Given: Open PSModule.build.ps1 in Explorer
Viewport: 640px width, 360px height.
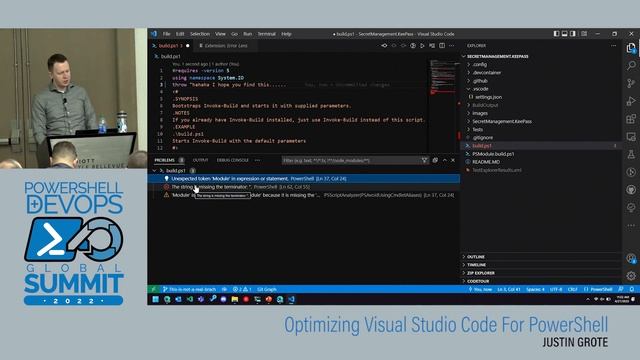Looking at the screenshot, I should [493, 154].
